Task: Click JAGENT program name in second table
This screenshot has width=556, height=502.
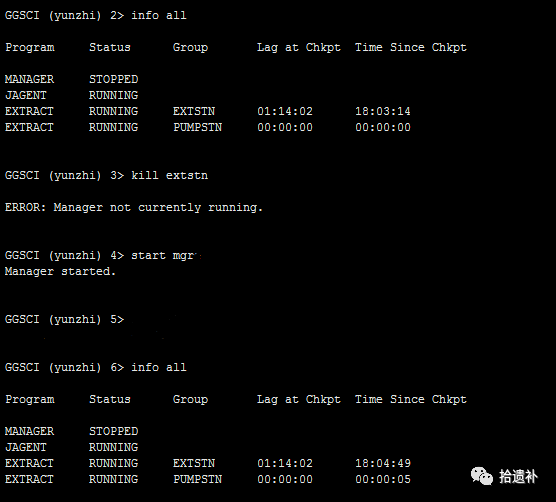Action: [26, 447]
